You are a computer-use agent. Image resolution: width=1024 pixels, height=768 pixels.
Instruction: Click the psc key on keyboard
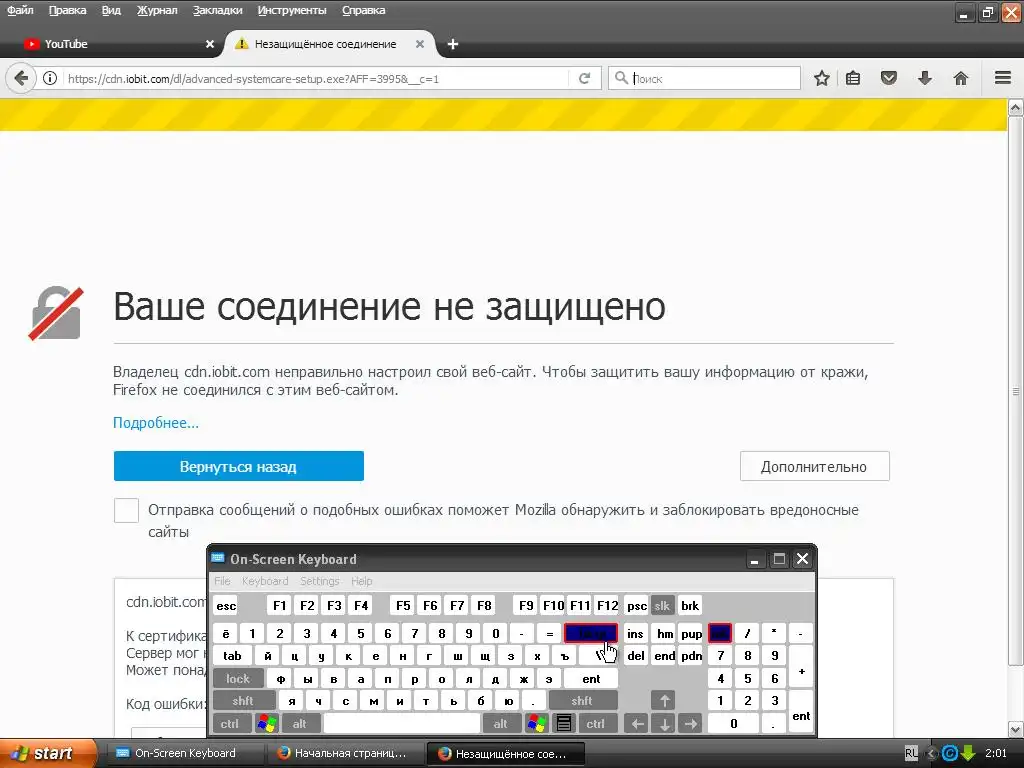[637, 605]
